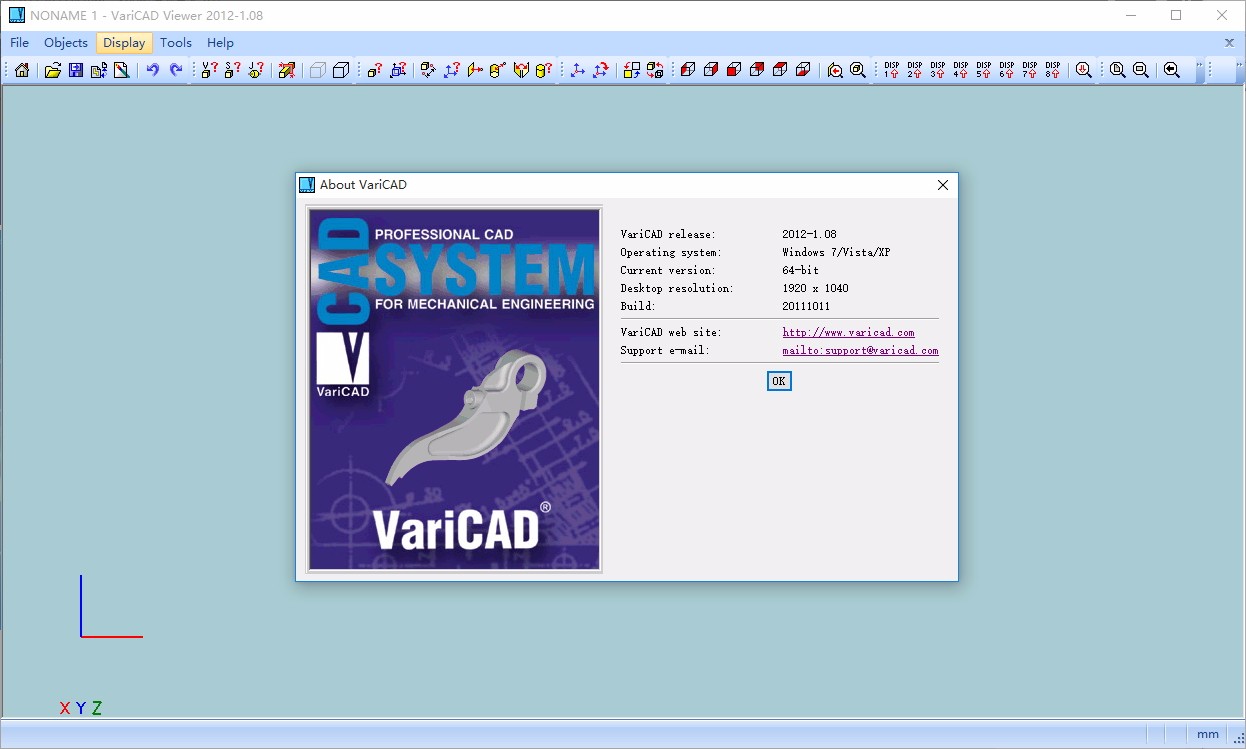Select the black wireframe cube icon
Image resolution: width=1246 pixels, height=749 pixels.
point(341,70)
